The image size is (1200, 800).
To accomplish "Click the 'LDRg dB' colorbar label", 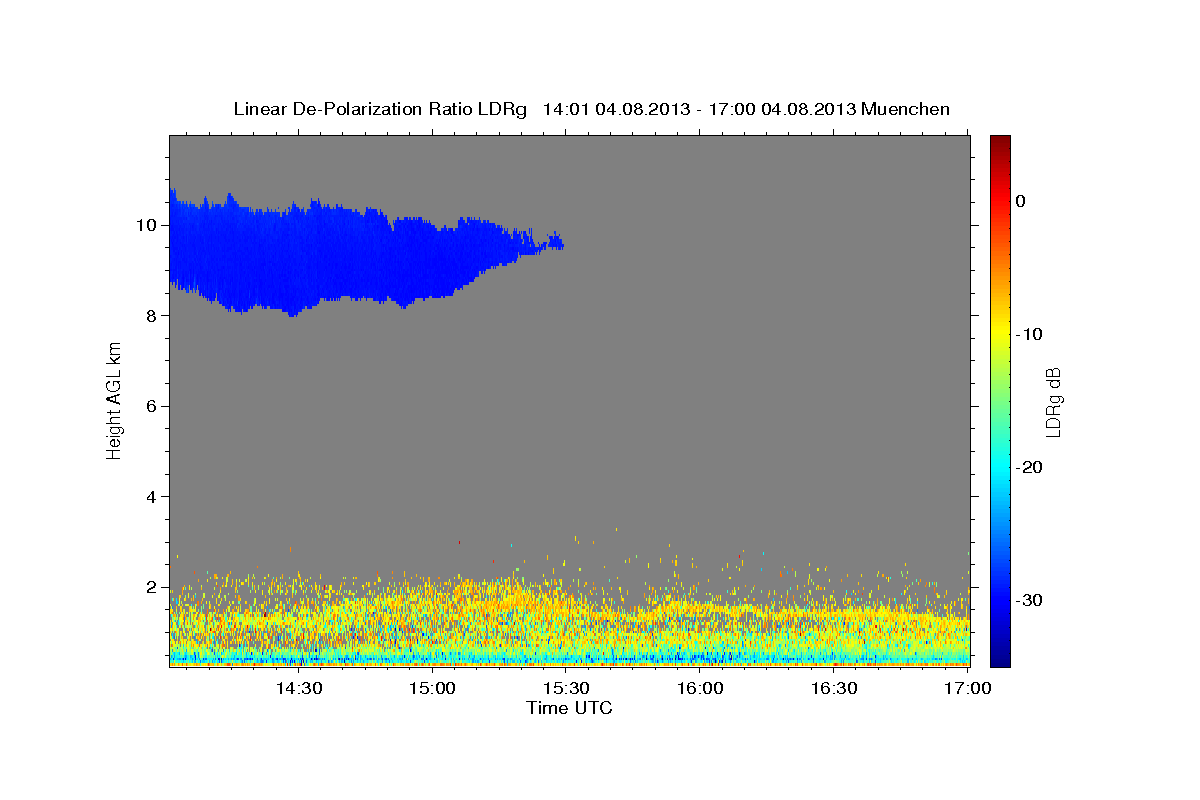I will [x=1052, y=400].
